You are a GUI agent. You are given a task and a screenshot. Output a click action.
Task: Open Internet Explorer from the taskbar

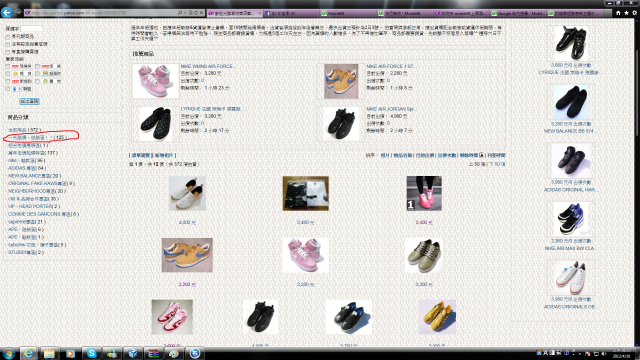click(x=28, y=353)
